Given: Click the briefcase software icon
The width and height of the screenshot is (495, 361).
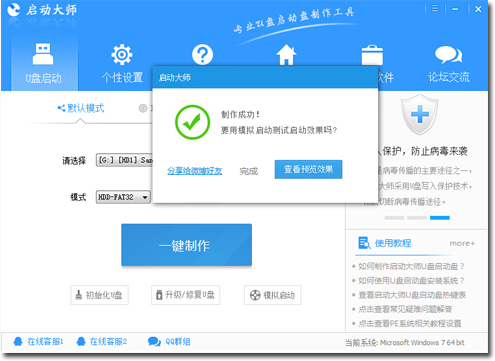Looking at the screenshot, I should pyautogui.click(x=372, y=55).
